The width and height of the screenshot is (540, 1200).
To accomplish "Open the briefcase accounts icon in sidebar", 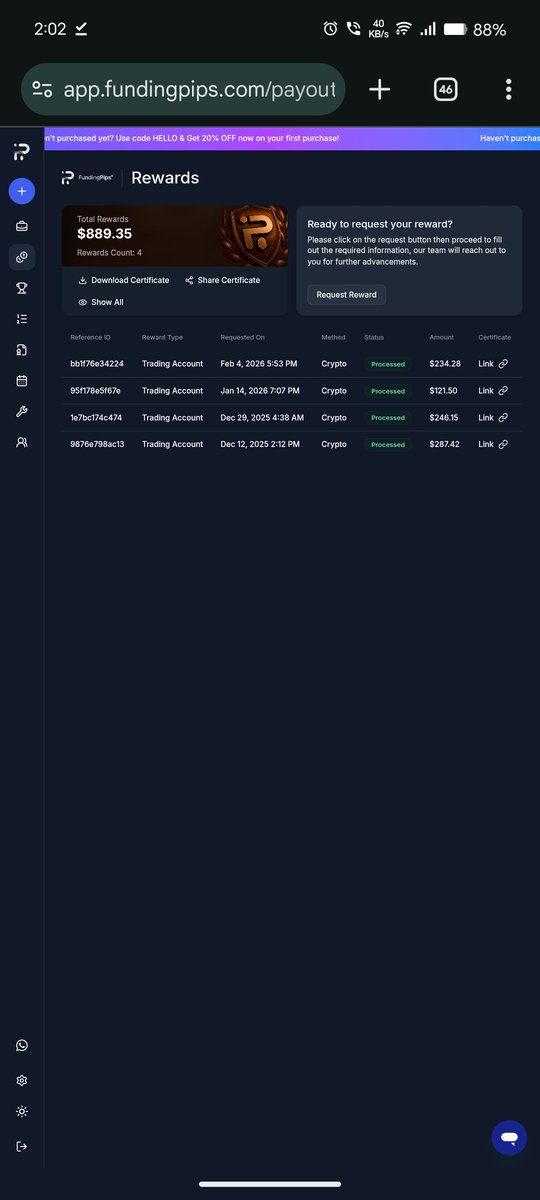I will 22,226.
